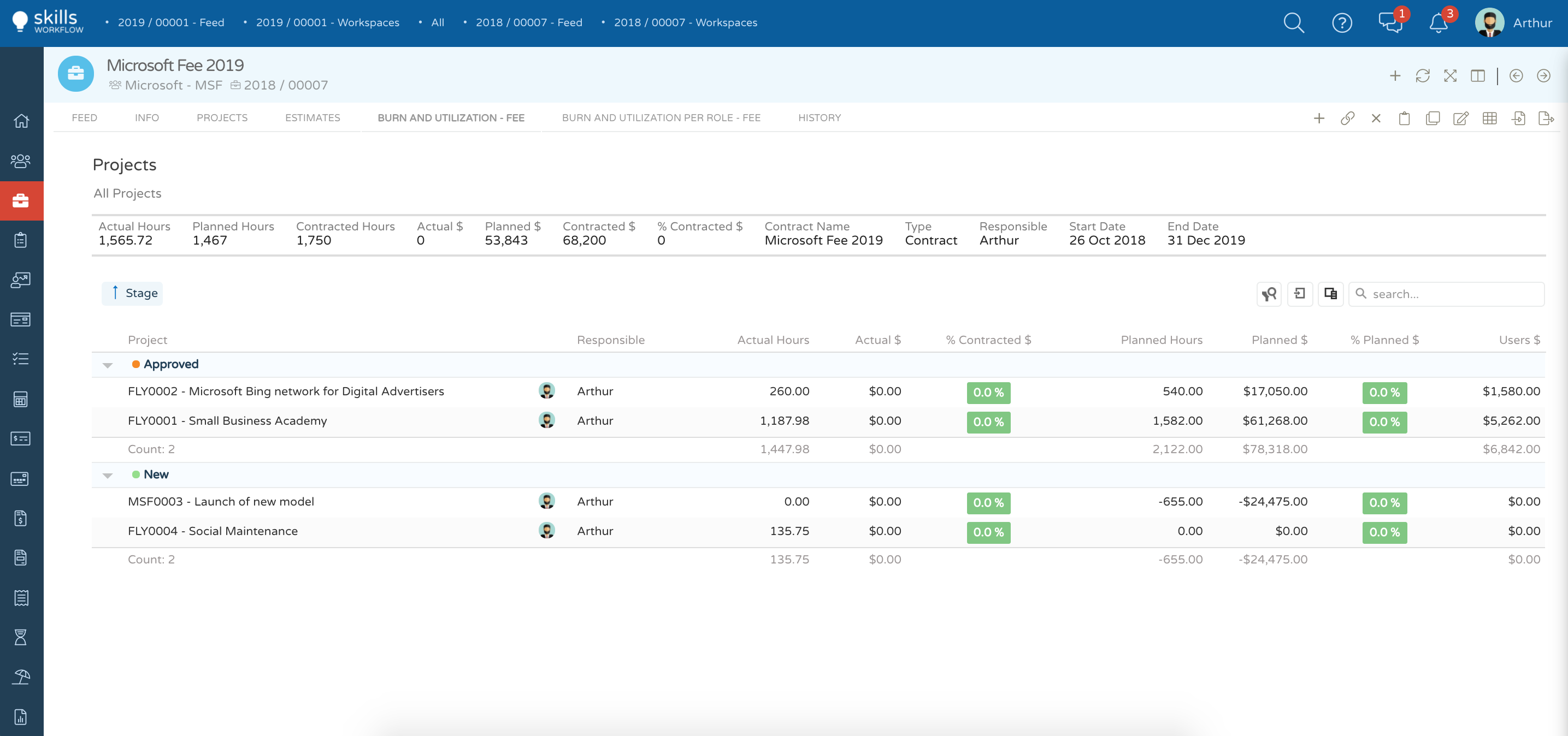The width and height of the screenshot is (1568, 736).
Task: Copy the link to this view
Action: click(1348, 118)
